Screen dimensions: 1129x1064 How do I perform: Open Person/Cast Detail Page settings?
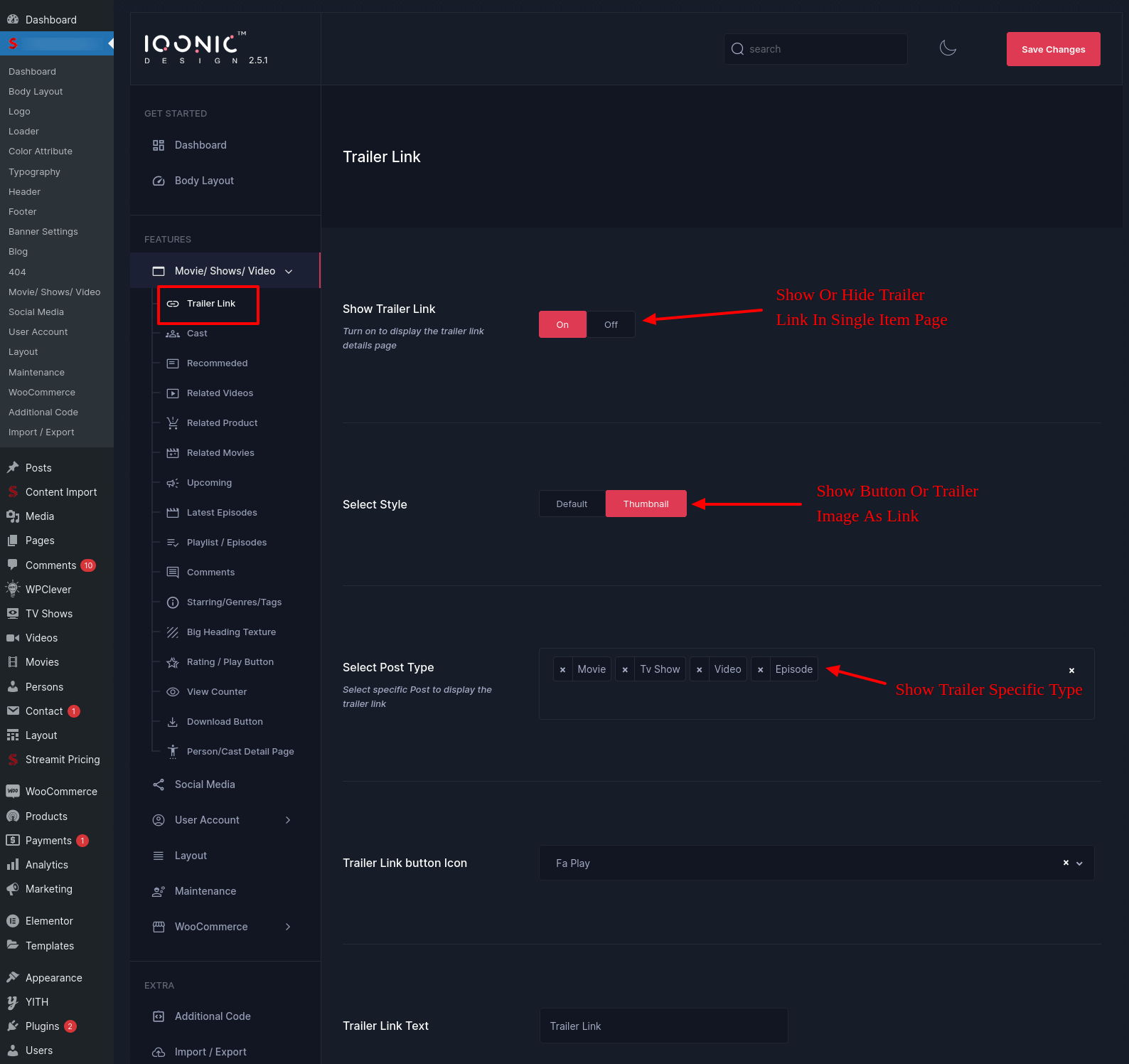[x=240, y=752]
